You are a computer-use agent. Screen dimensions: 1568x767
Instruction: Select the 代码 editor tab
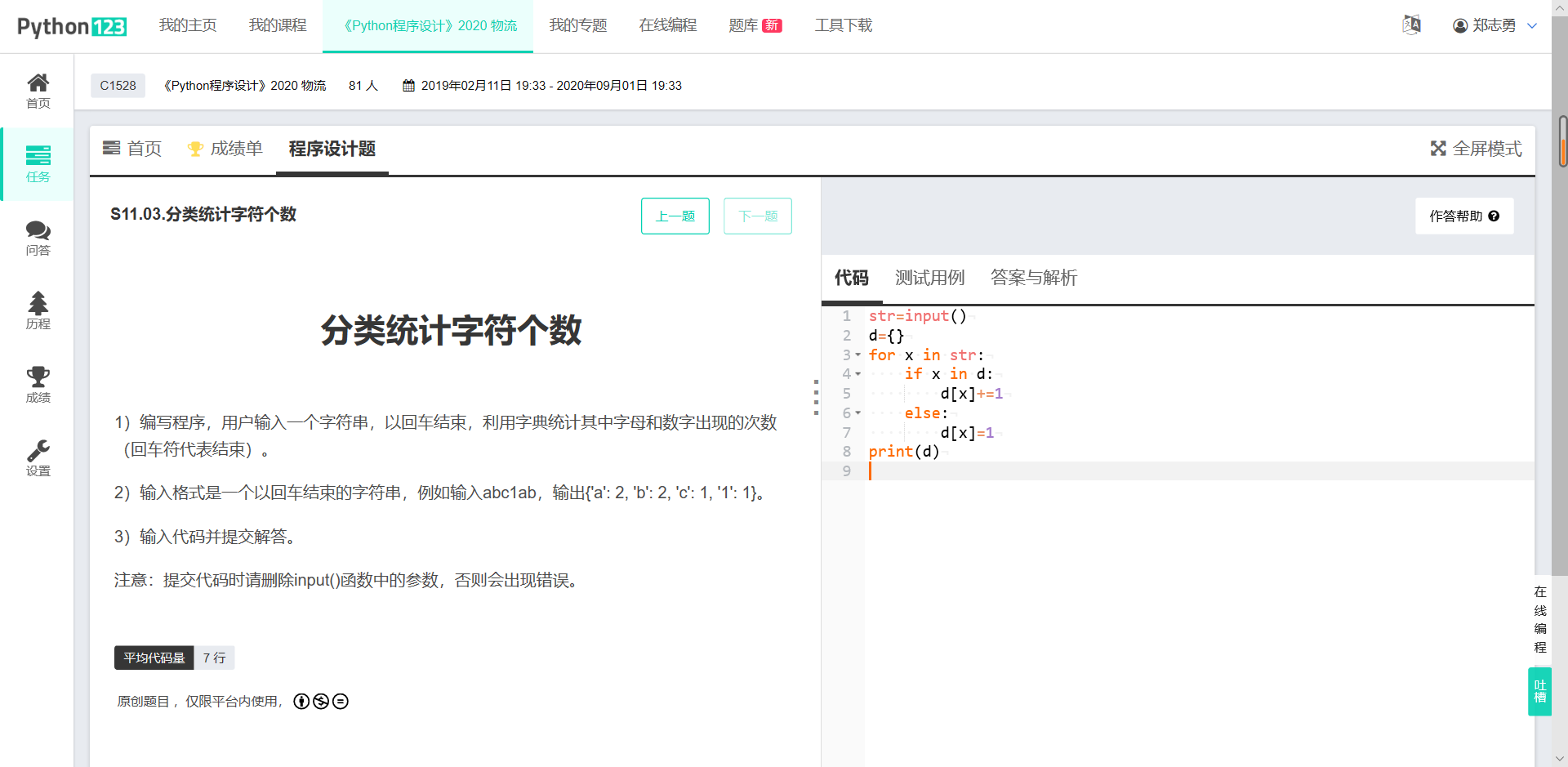click(x=852, y=279)
